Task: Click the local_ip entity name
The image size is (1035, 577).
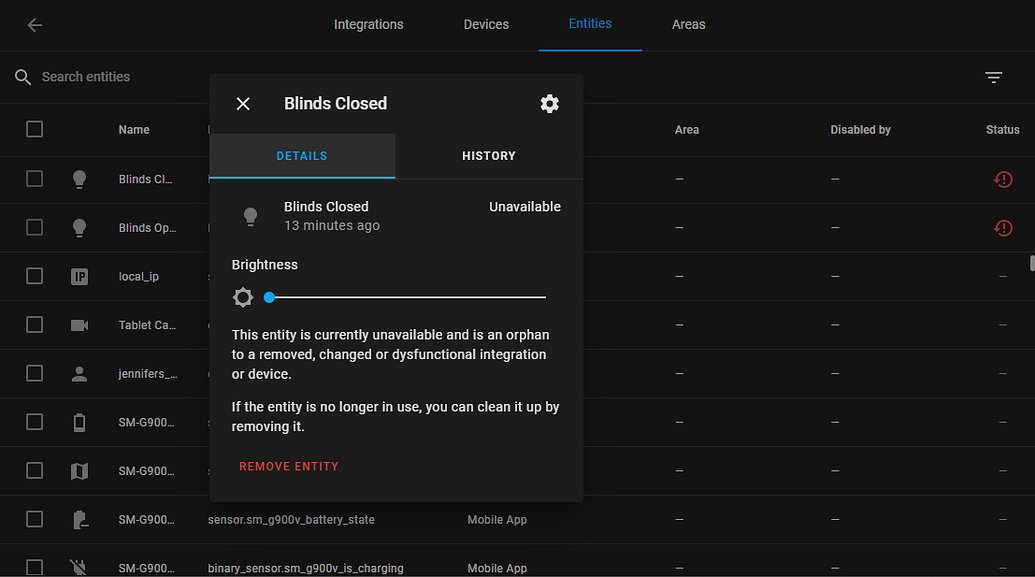Action: click(x=139, y=277)
